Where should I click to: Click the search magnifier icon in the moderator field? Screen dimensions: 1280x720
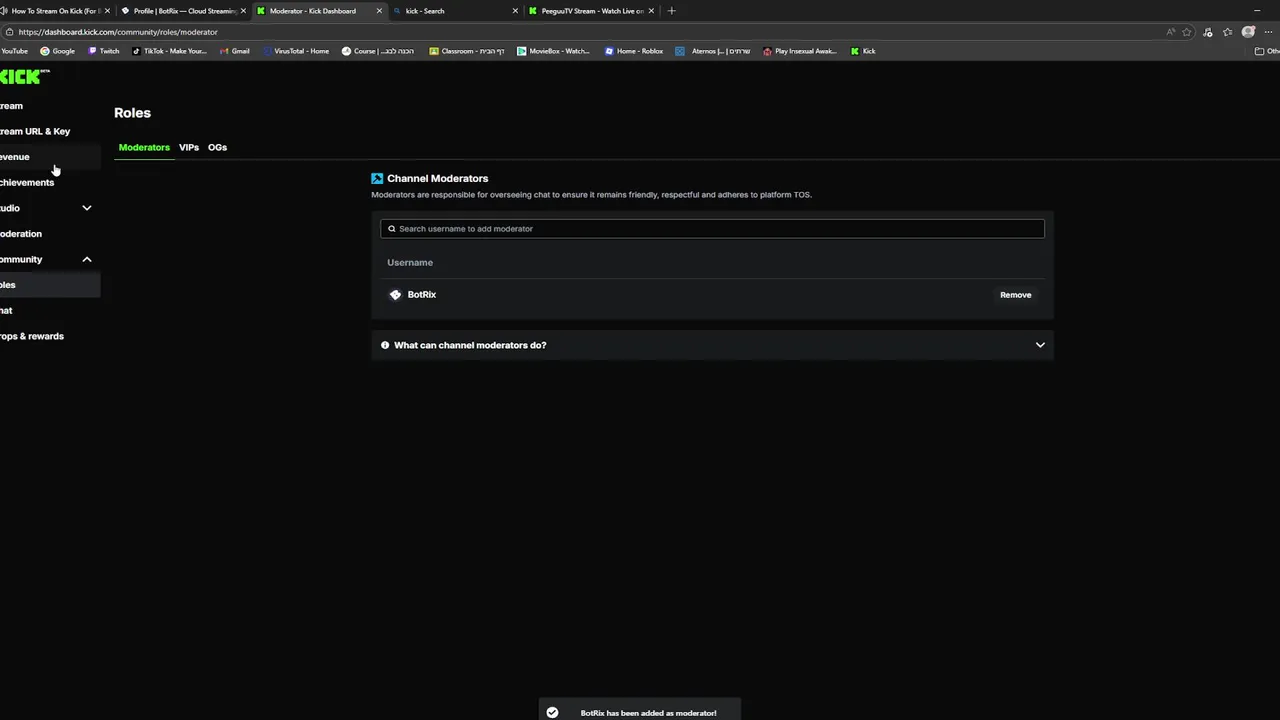click(392, 229)
